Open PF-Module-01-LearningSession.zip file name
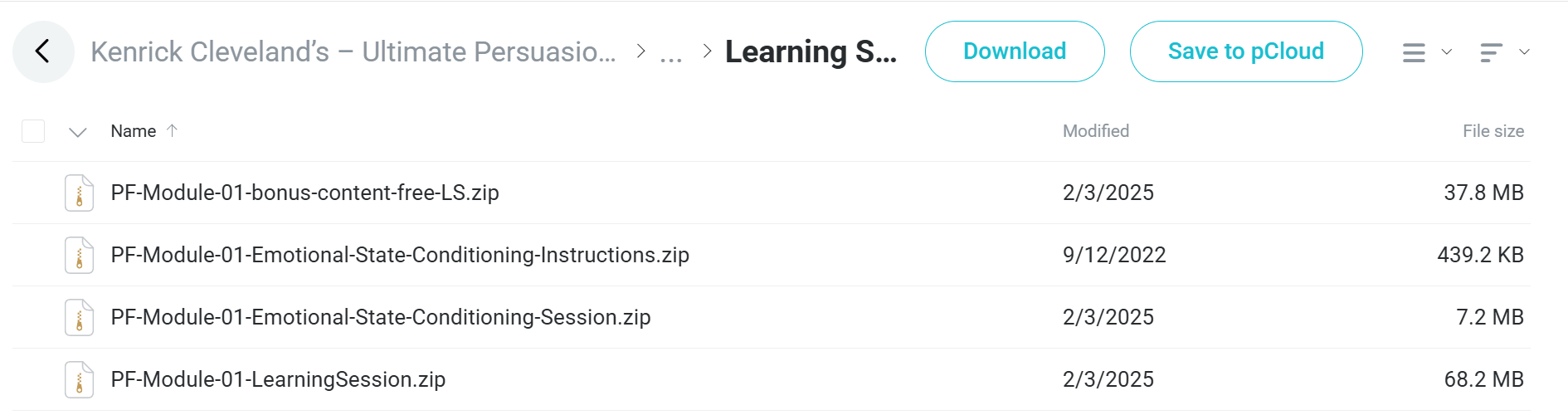 click(278, 379)
